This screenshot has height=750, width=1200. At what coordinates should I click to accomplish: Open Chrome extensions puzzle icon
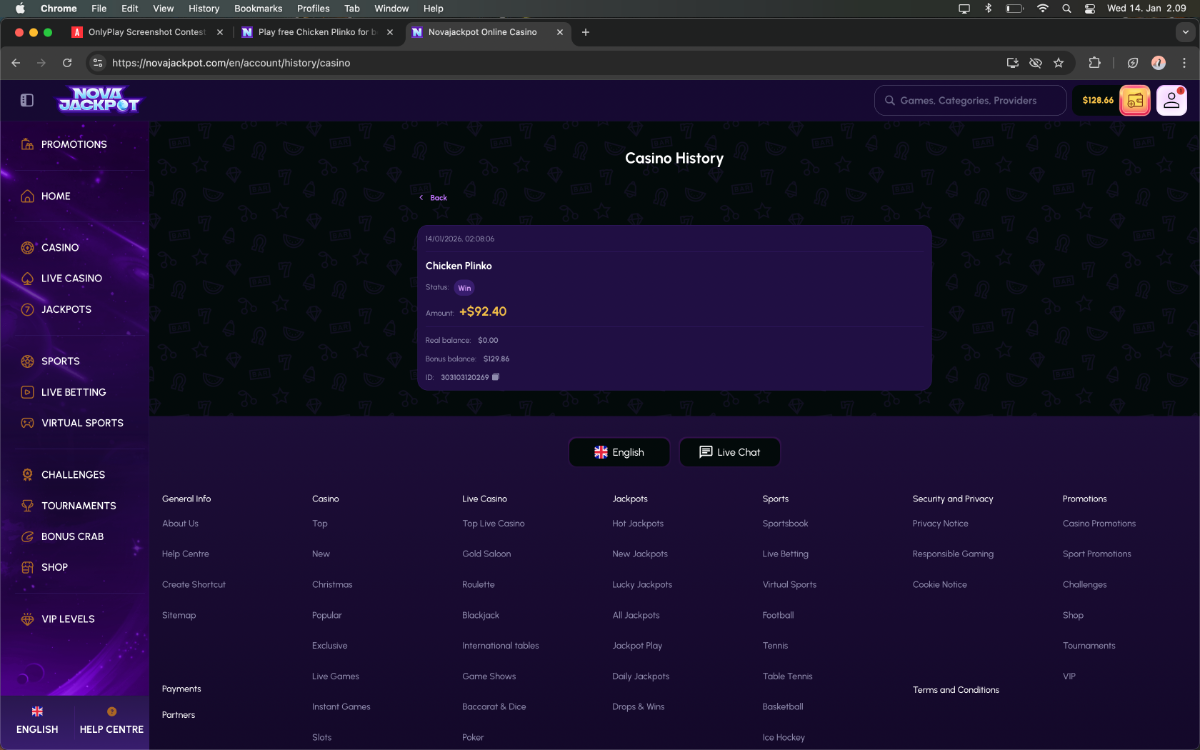point(1094,62)
